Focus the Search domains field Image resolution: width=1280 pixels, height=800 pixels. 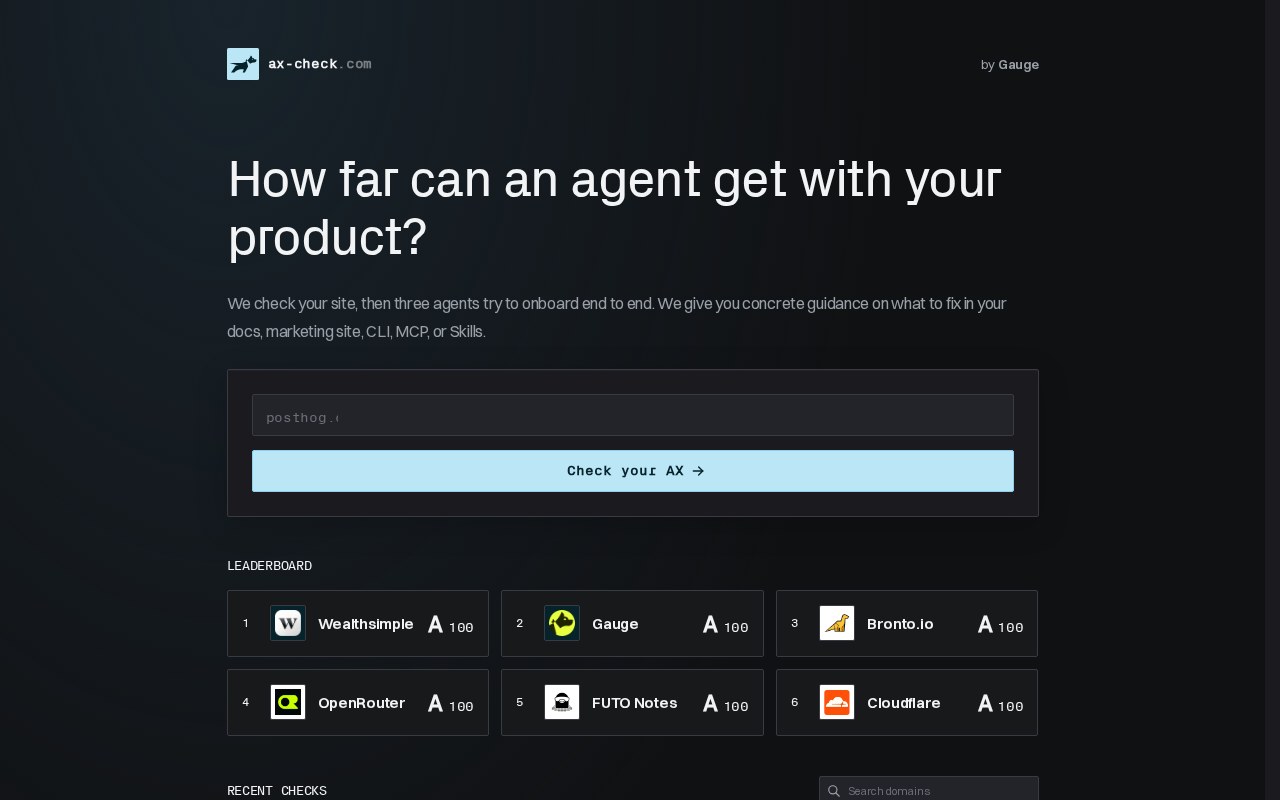coord(929,789)
